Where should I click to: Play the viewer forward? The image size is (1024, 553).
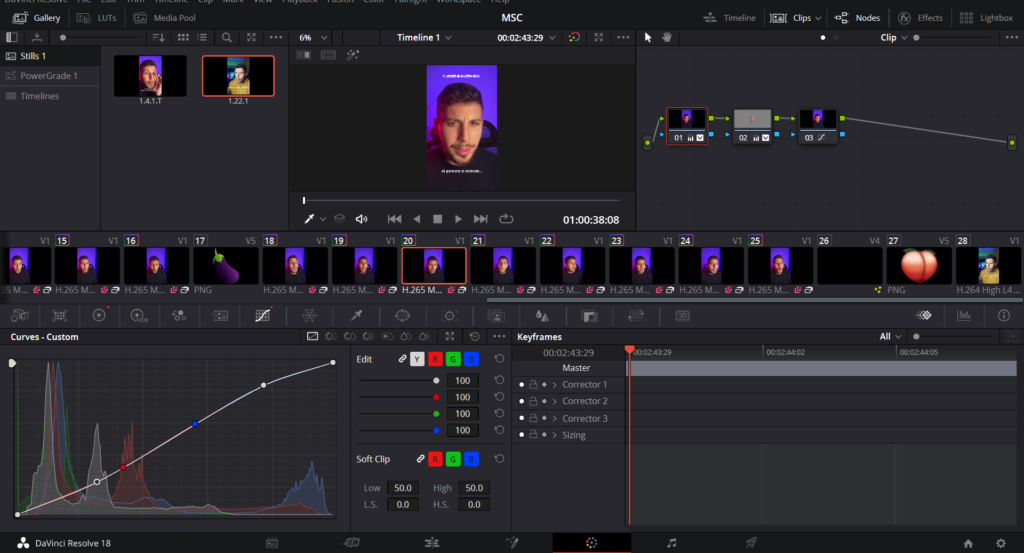[458, 219]
